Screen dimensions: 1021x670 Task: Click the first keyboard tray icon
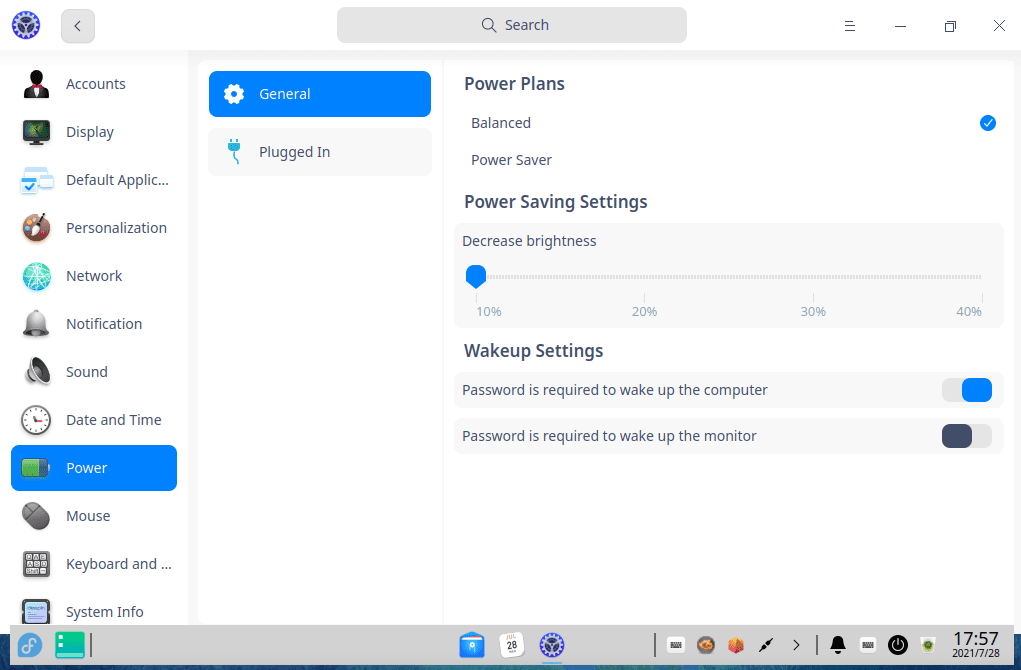point(676,645)
